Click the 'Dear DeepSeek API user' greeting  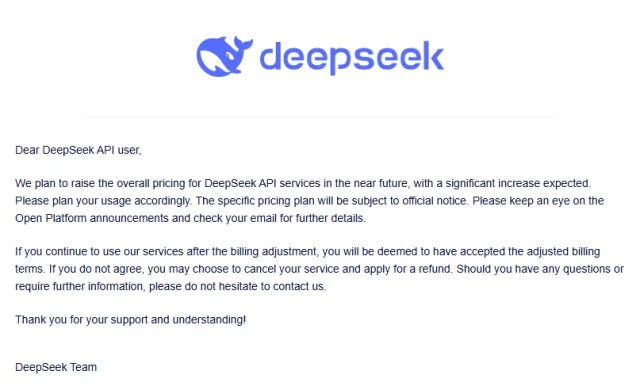tap(78, 150)
